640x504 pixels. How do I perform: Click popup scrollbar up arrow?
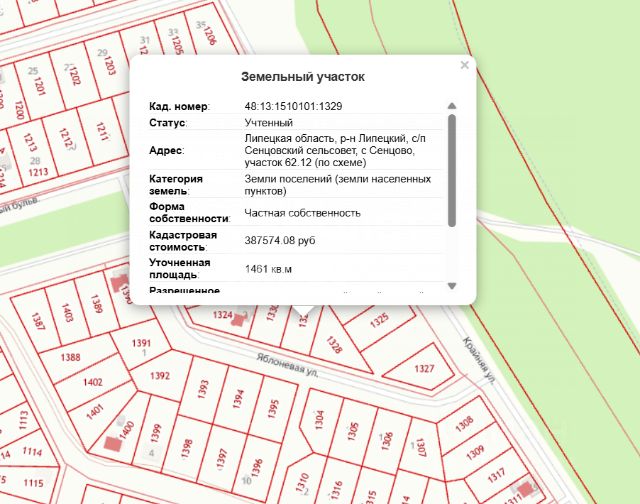click(x=451, y=106)
